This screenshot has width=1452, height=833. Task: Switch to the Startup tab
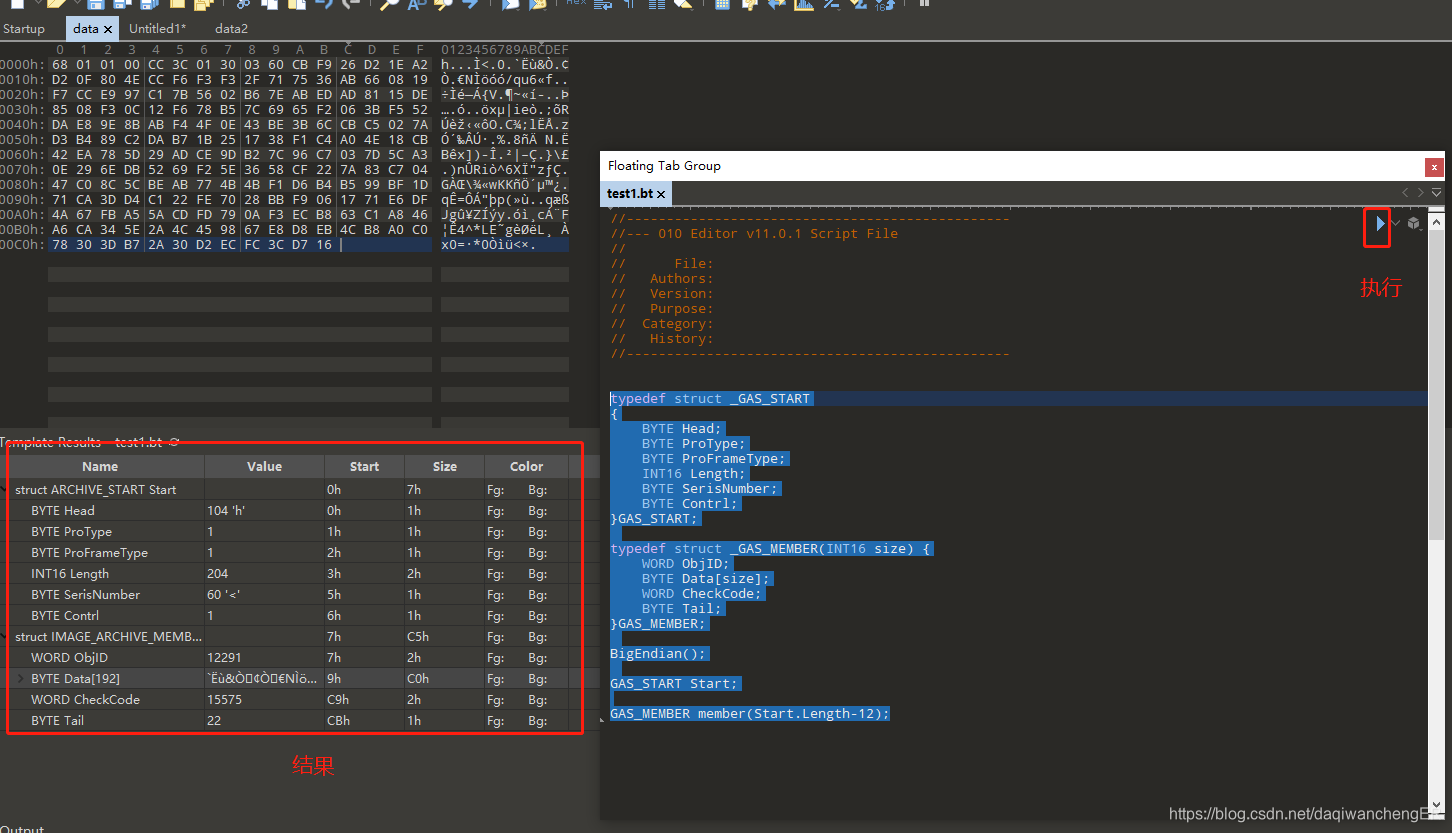(23, 29)
